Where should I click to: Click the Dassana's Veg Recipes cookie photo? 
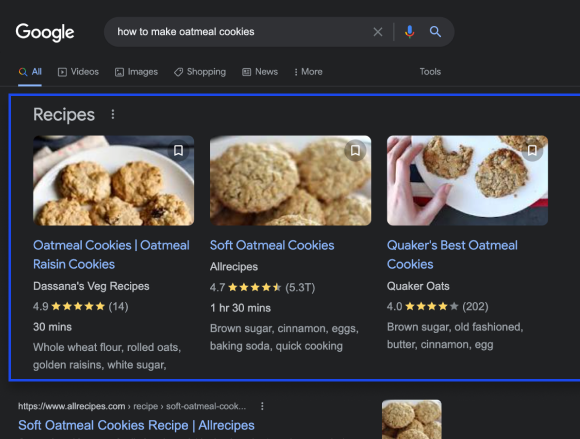[x=114, y=180]
